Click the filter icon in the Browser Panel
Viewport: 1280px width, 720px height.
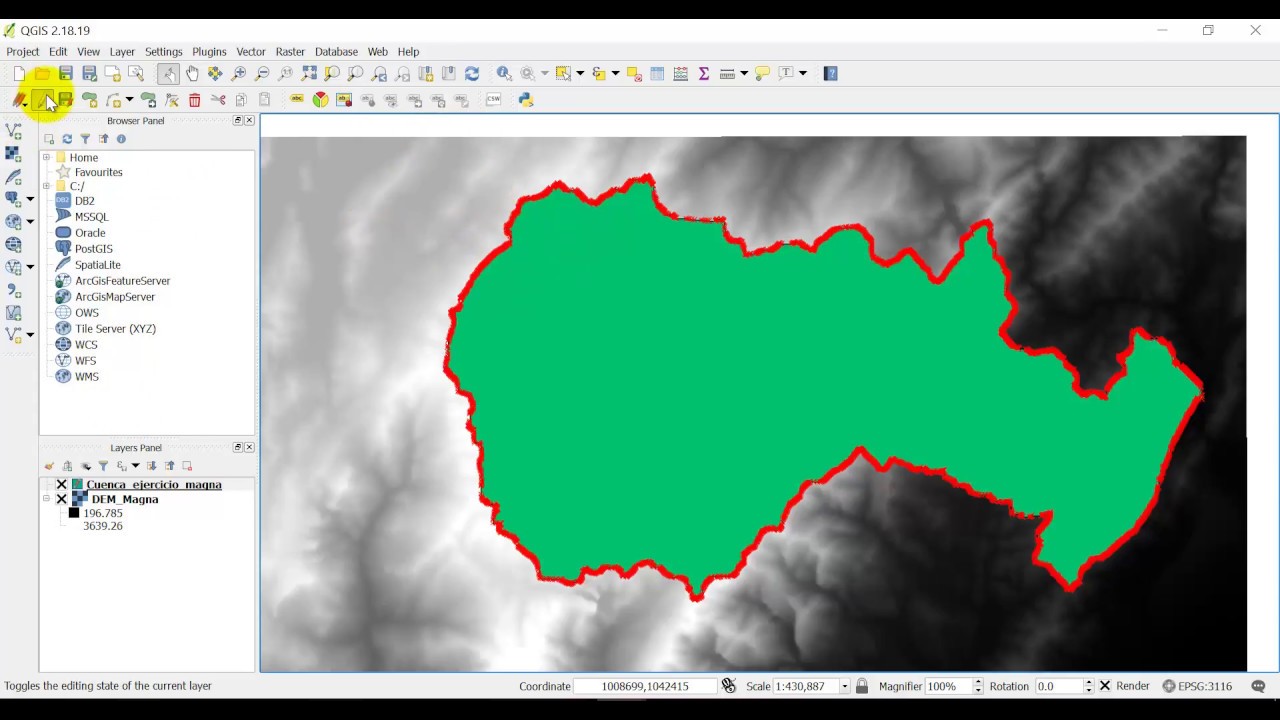click(85, 139)
